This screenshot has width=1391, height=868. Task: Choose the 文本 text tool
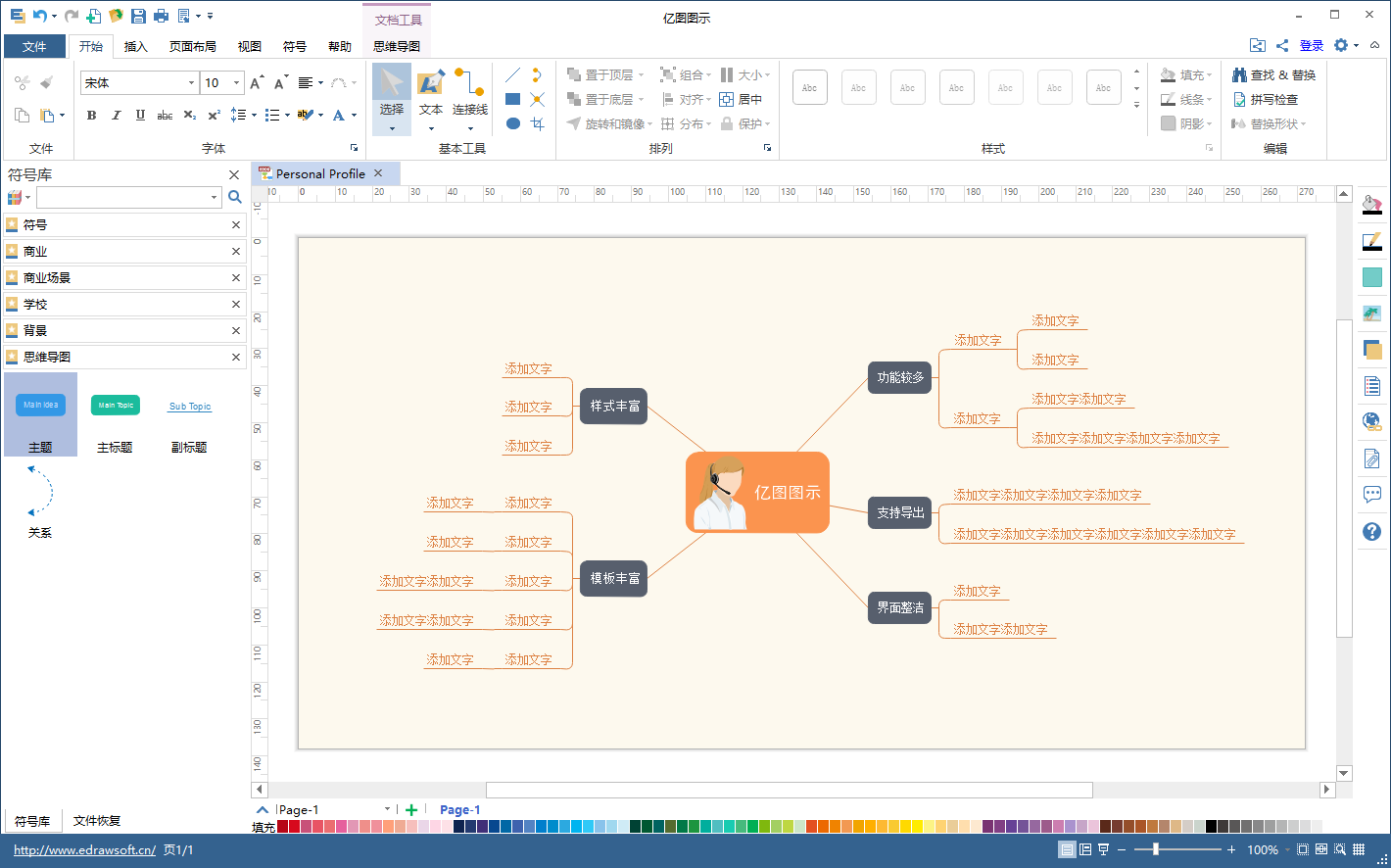431,99
